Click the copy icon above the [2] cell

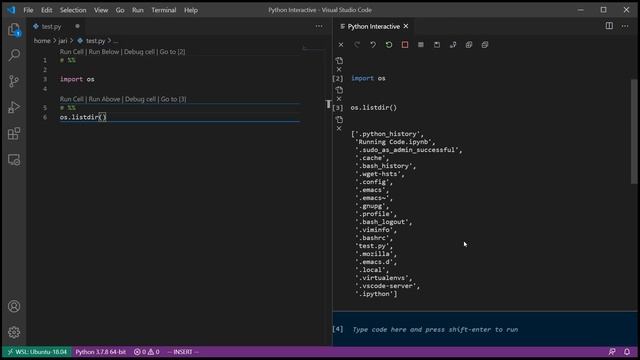339,61
